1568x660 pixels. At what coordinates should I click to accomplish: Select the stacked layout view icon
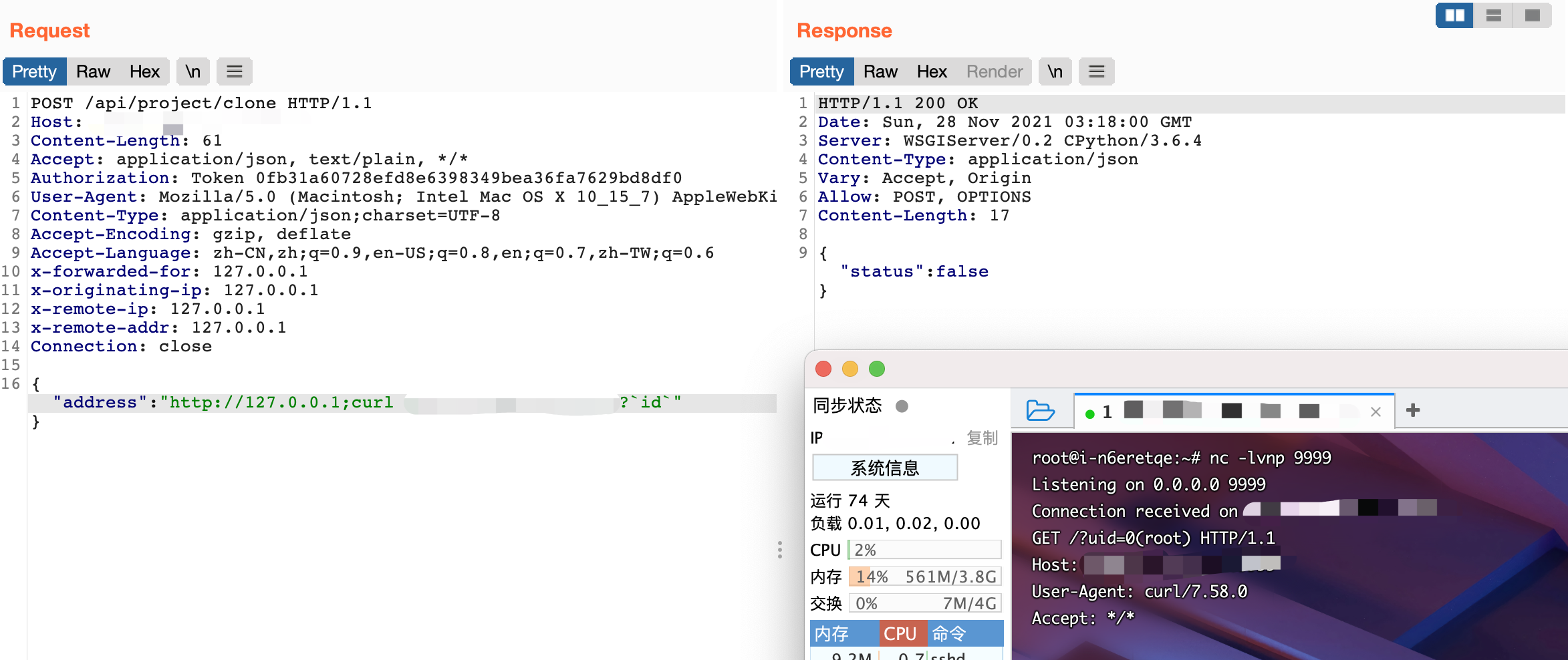click(x=1494, y=15)
